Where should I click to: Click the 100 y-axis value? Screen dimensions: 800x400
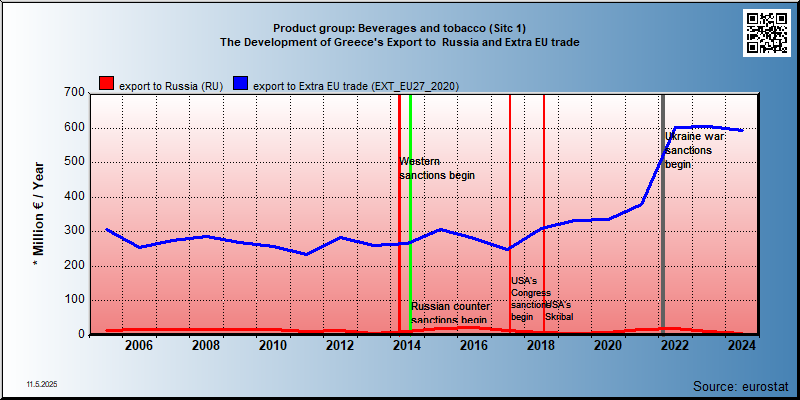(x=74, y=300)
